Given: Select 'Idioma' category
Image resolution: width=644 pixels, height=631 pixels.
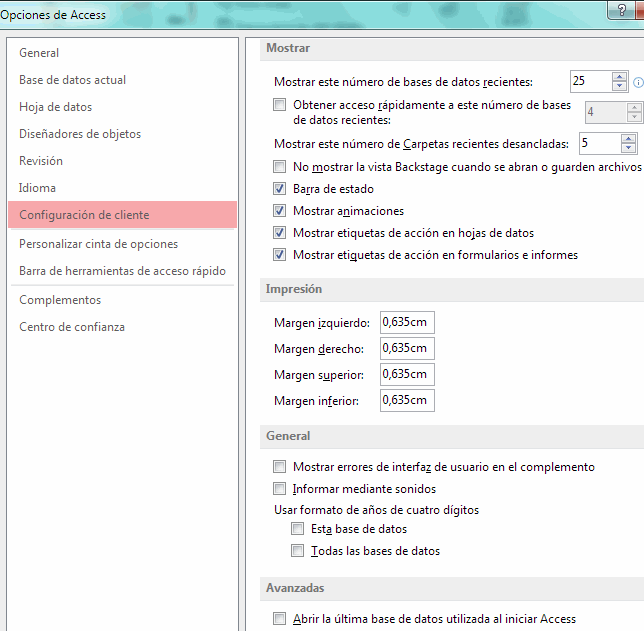Looking at the screenshot, I should pos(122,188).
